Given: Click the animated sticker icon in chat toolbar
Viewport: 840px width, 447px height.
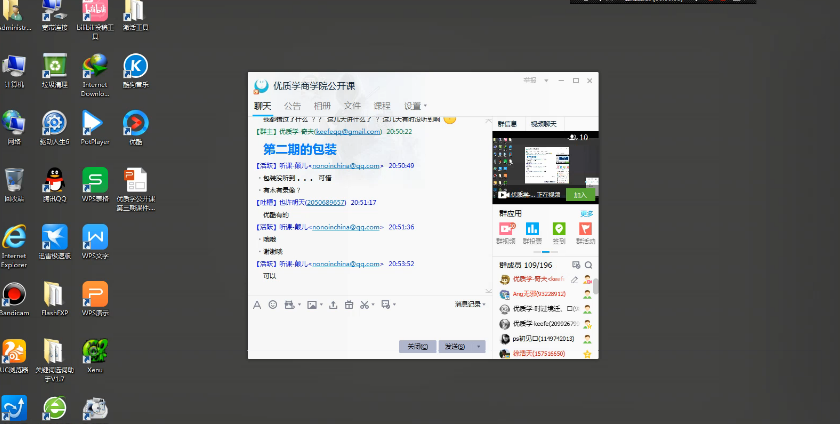Looking at the screenshot, I should (x=289, y=304).
